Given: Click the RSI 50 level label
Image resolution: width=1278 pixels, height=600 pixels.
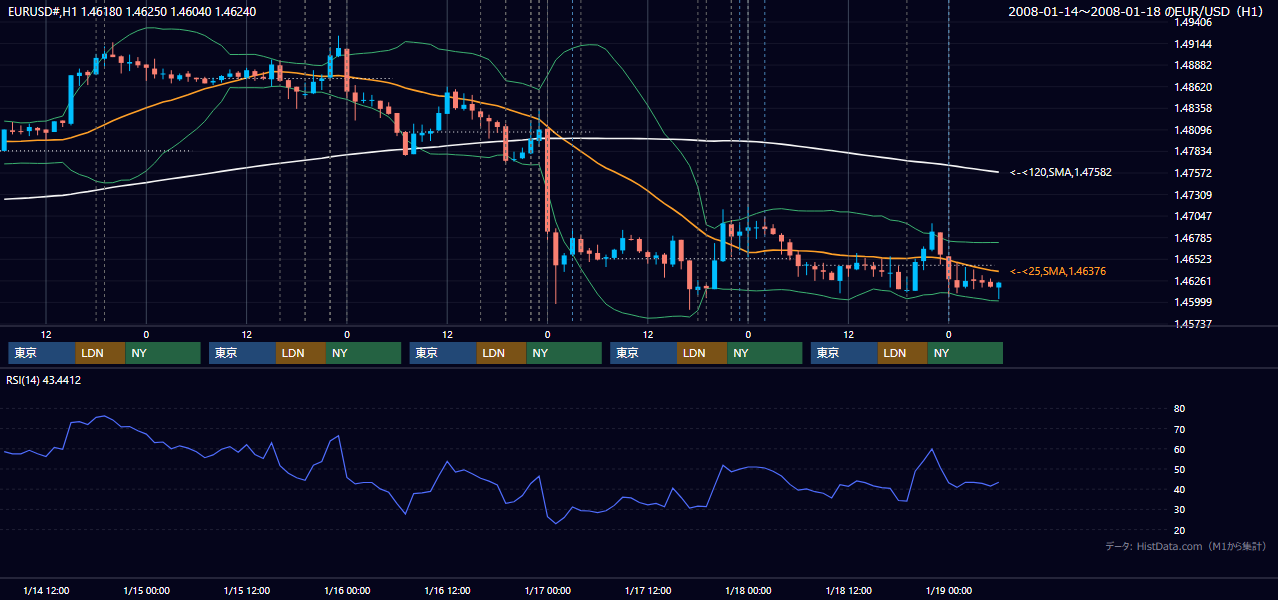Looking at the screenshot, I should click(1180, 469).
